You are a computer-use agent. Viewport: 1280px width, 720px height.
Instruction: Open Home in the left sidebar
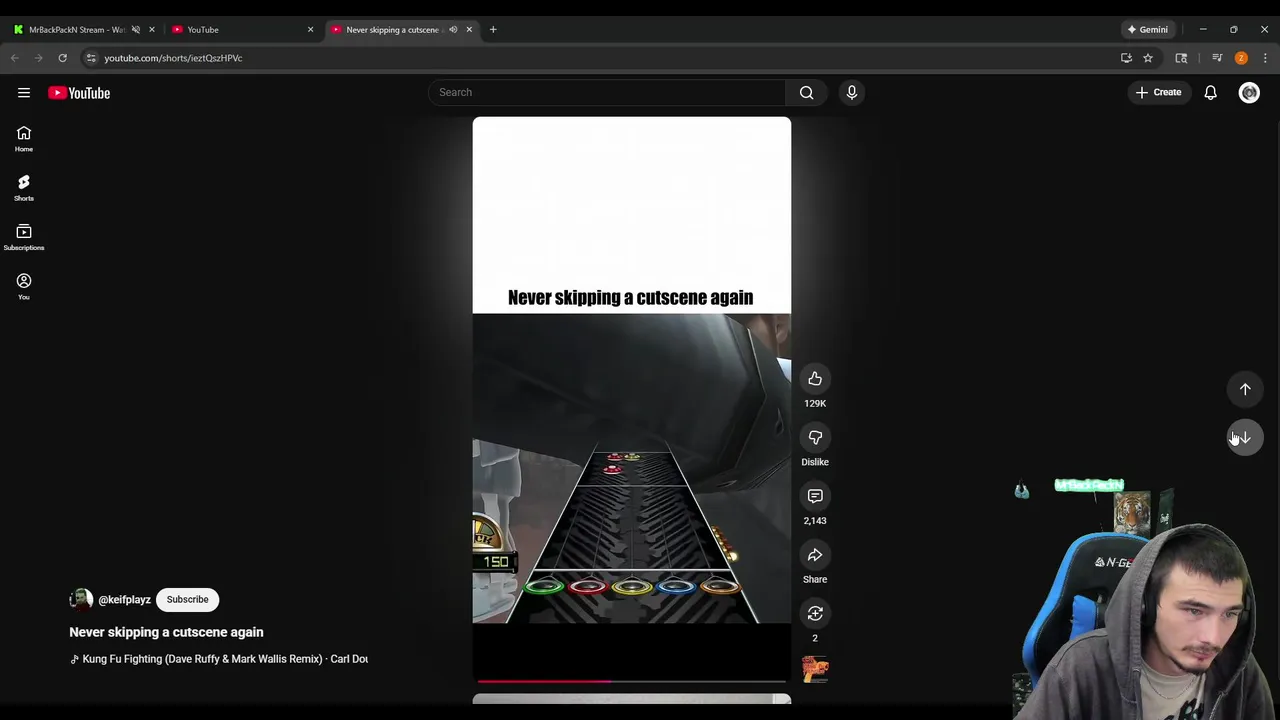coord(24,139)
